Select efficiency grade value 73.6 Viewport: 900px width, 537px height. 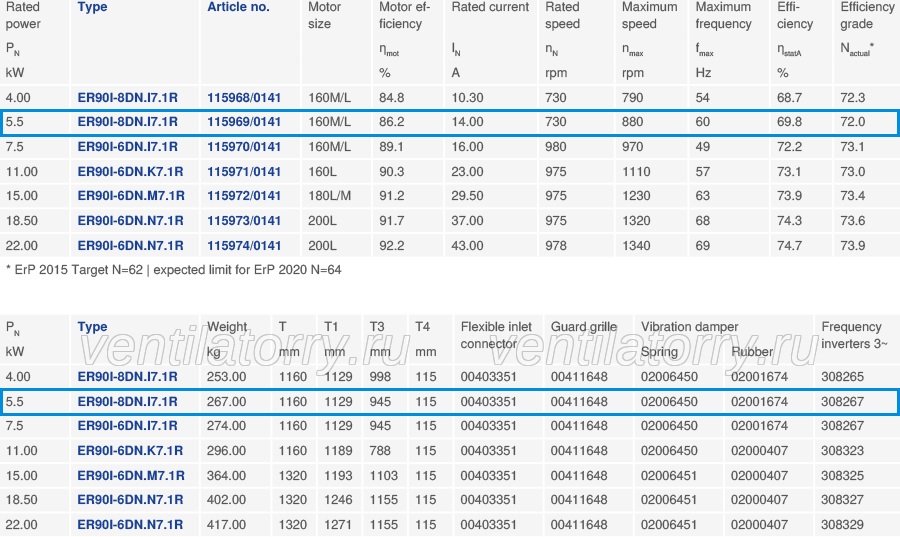pos(852,221)
